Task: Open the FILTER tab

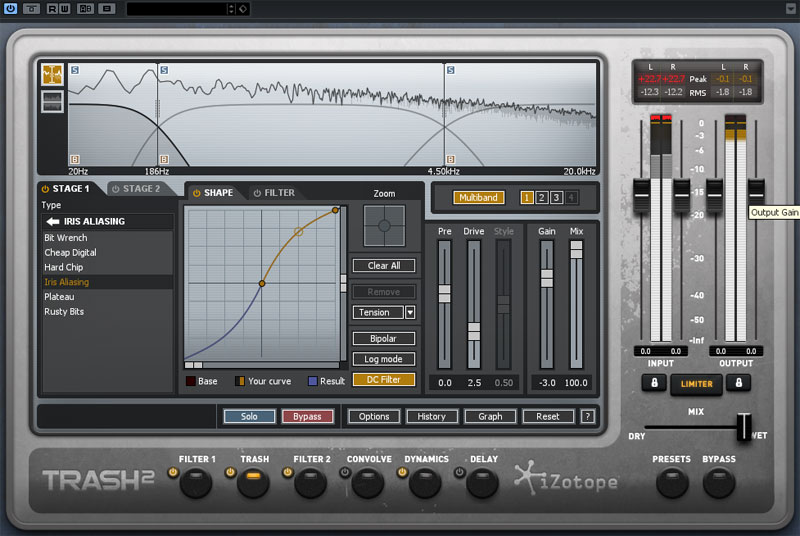Action: [279, 193]
